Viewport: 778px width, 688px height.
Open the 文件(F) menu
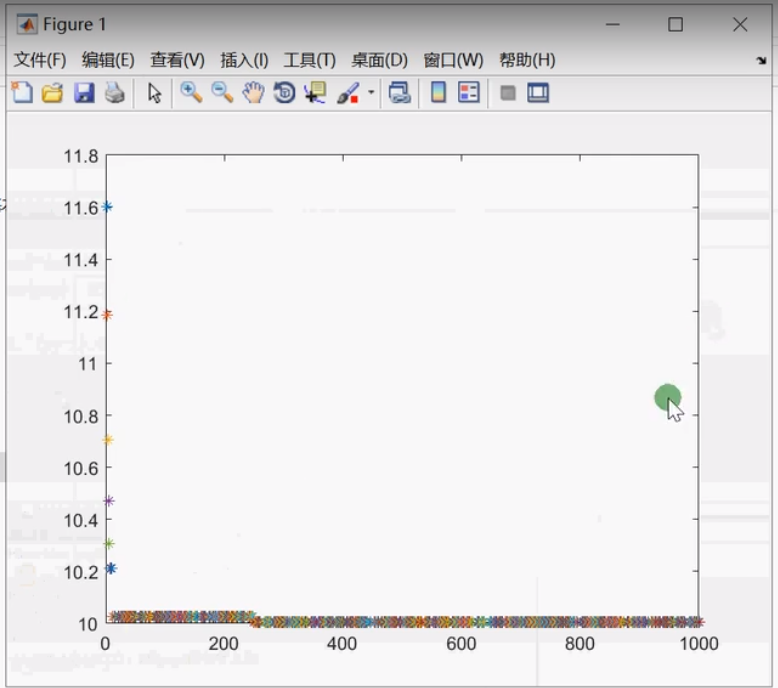[40, 60]
